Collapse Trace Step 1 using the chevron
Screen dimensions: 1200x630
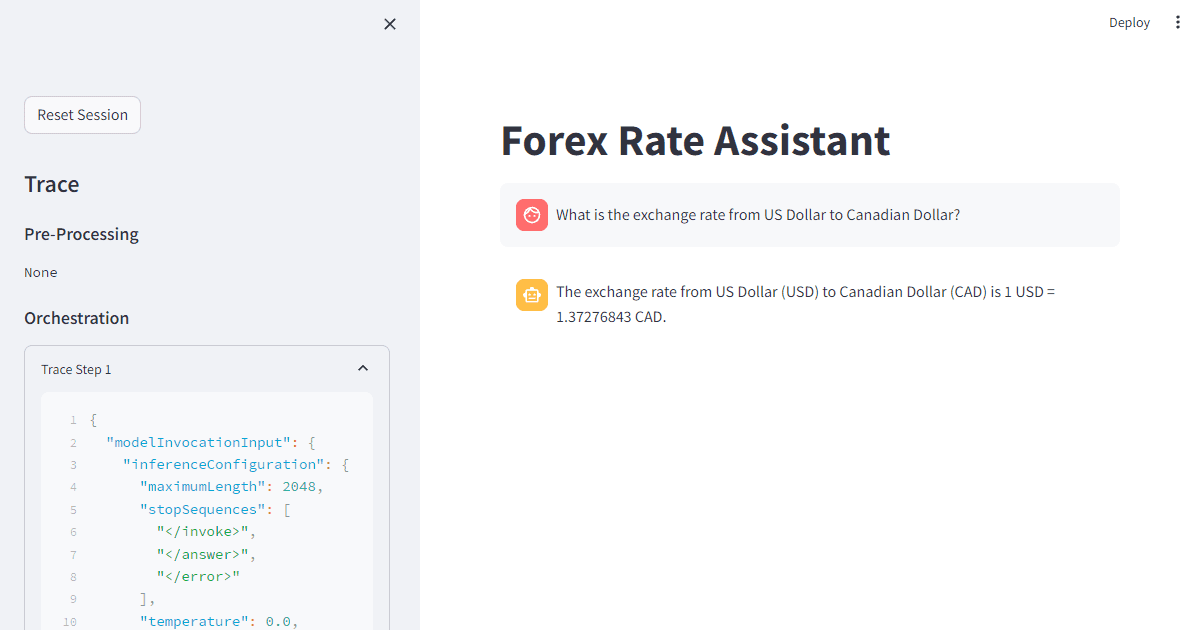tap(363, 369)
